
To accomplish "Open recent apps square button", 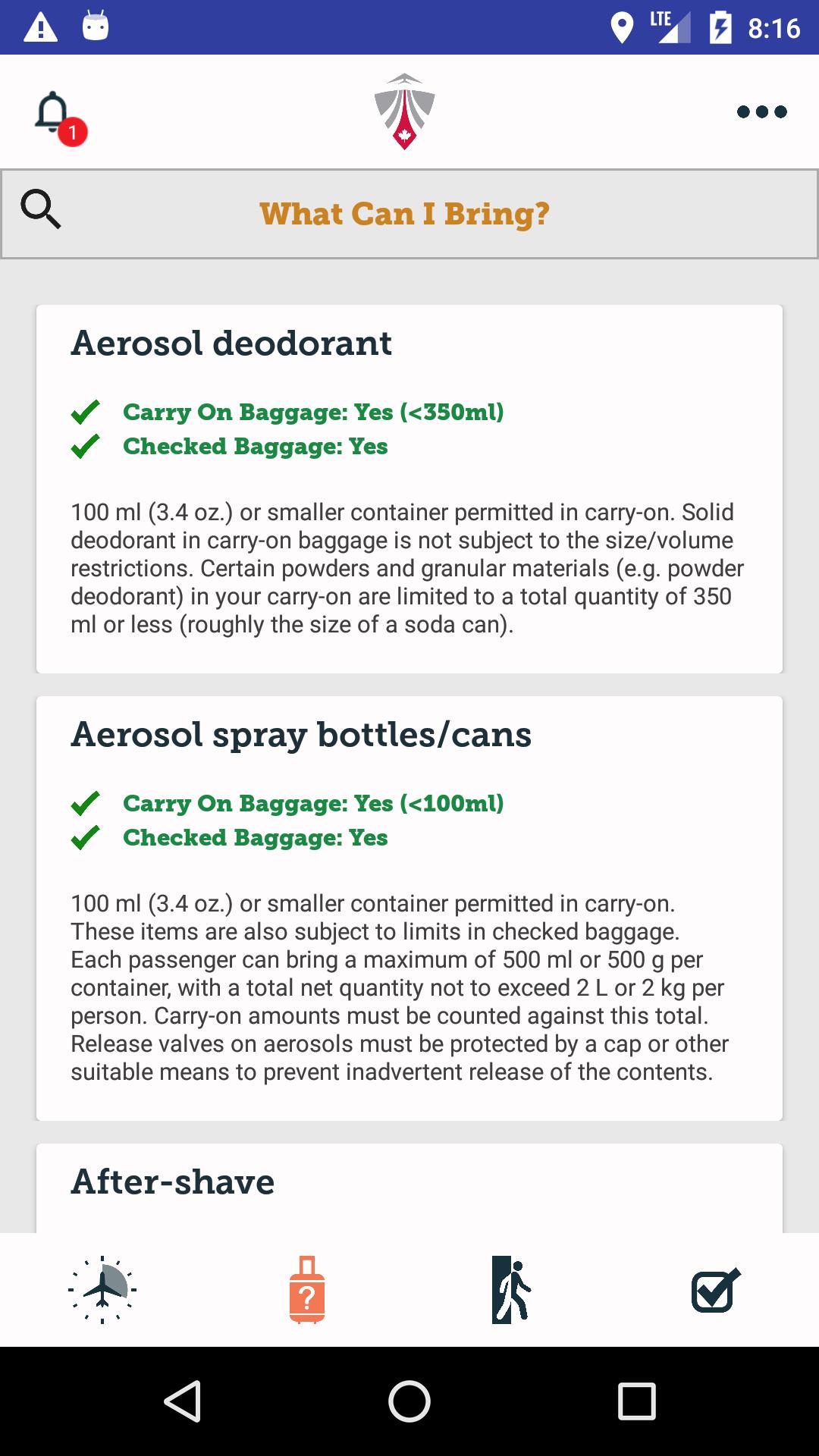I will [x=636, y=1401].
